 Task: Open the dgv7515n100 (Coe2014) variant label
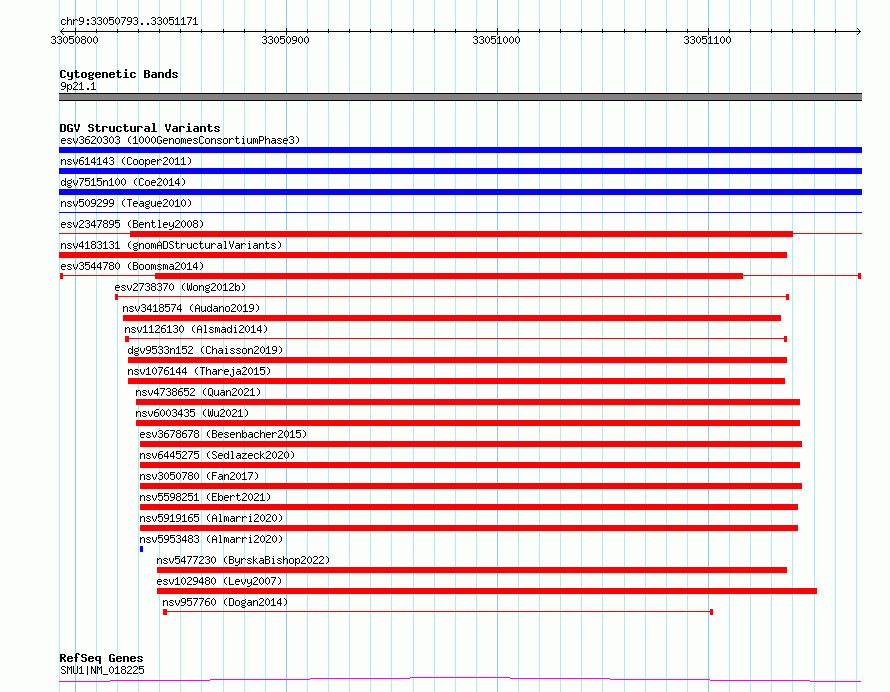click(x=123, y=182)
